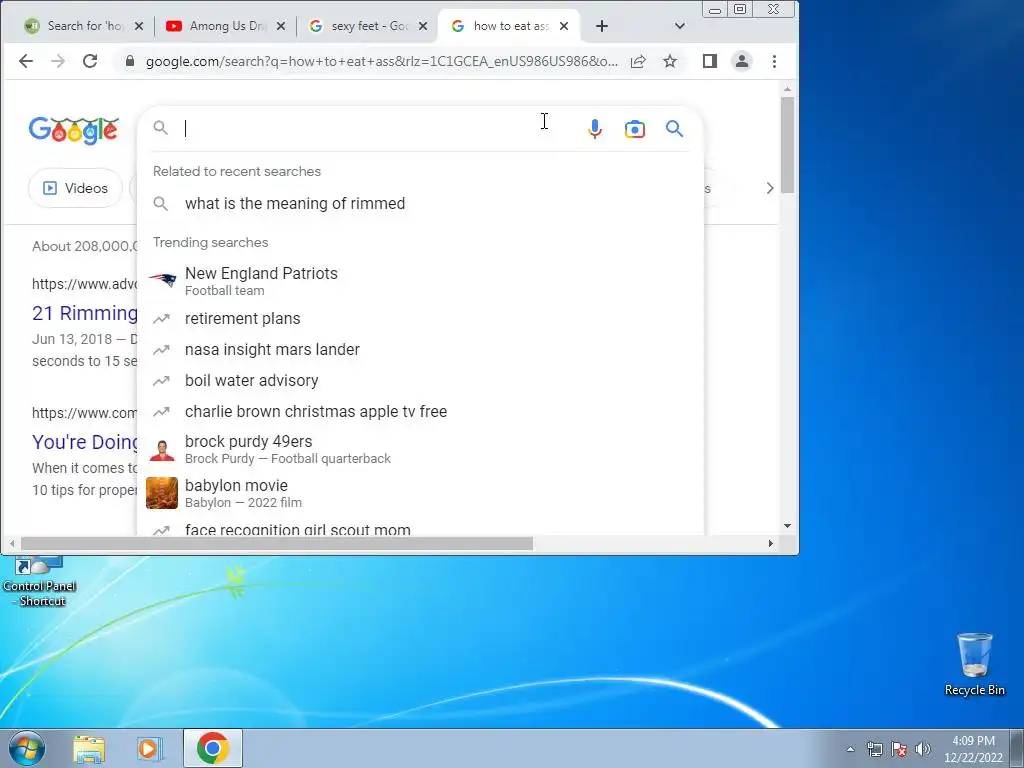
Task: Select the 'how to eat' active tab
Action: point(509,26)
